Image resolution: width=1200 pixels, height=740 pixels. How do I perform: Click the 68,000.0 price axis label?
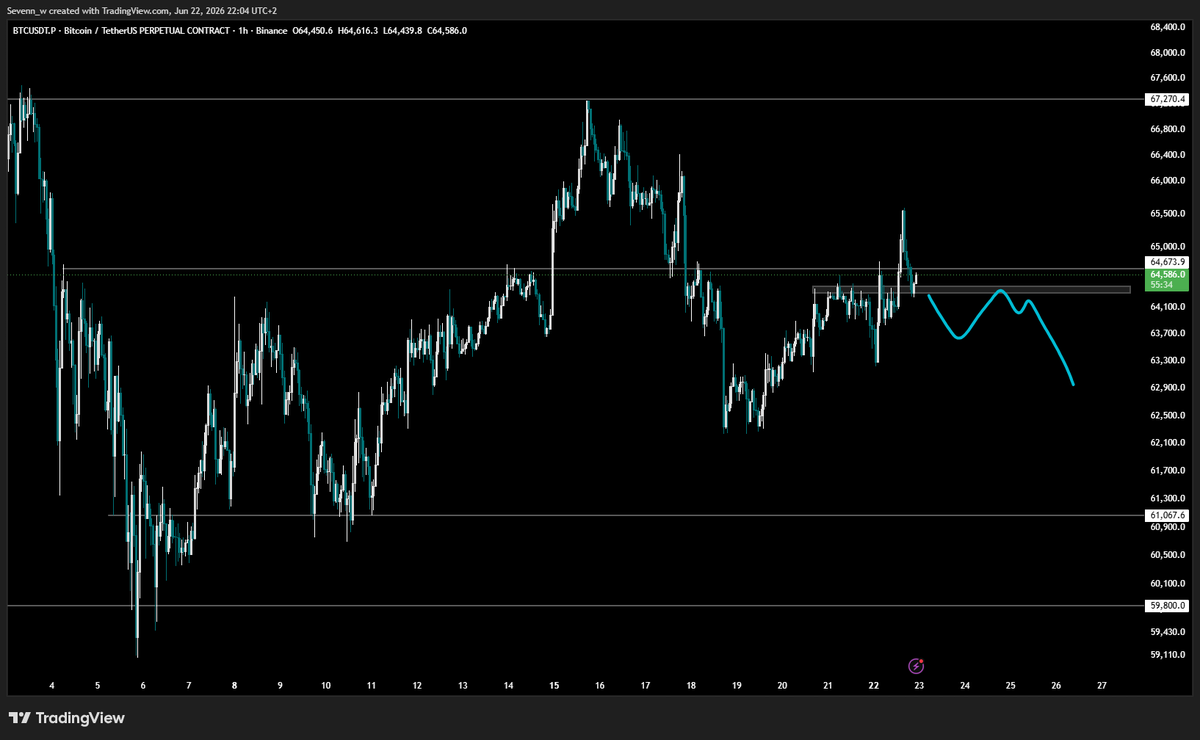pos(1167,53)
